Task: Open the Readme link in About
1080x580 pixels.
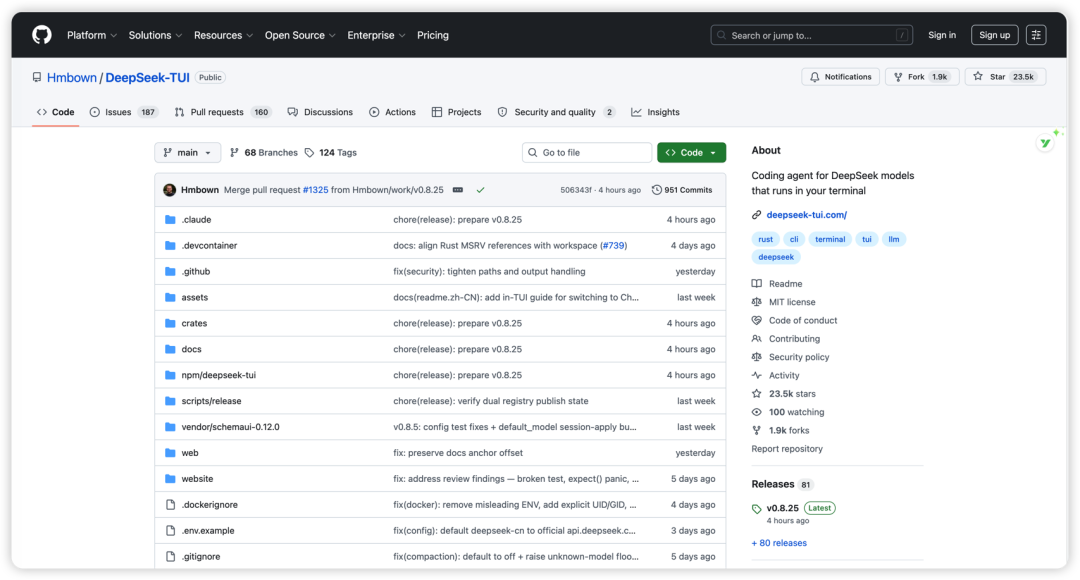Action: click(x=785, y=284)
